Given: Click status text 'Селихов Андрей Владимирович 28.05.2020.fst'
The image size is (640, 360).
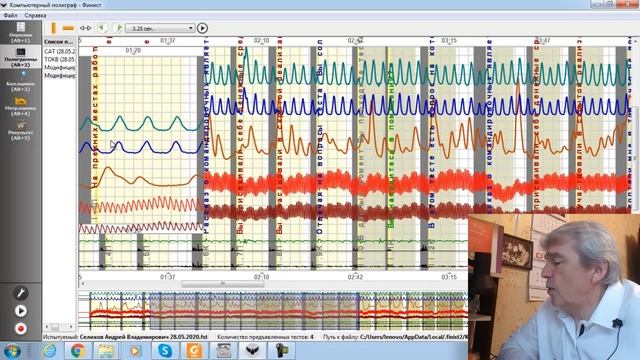Looking at the screenshot, I should click(144, 337).
